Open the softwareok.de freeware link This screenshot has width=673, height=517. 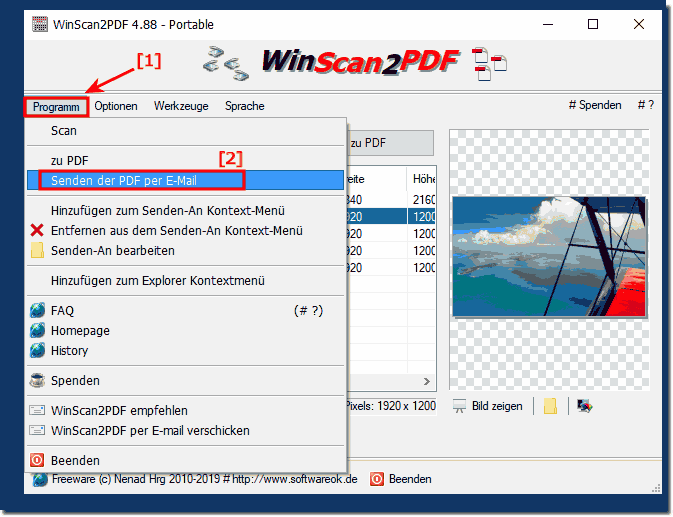coord(205,479)
